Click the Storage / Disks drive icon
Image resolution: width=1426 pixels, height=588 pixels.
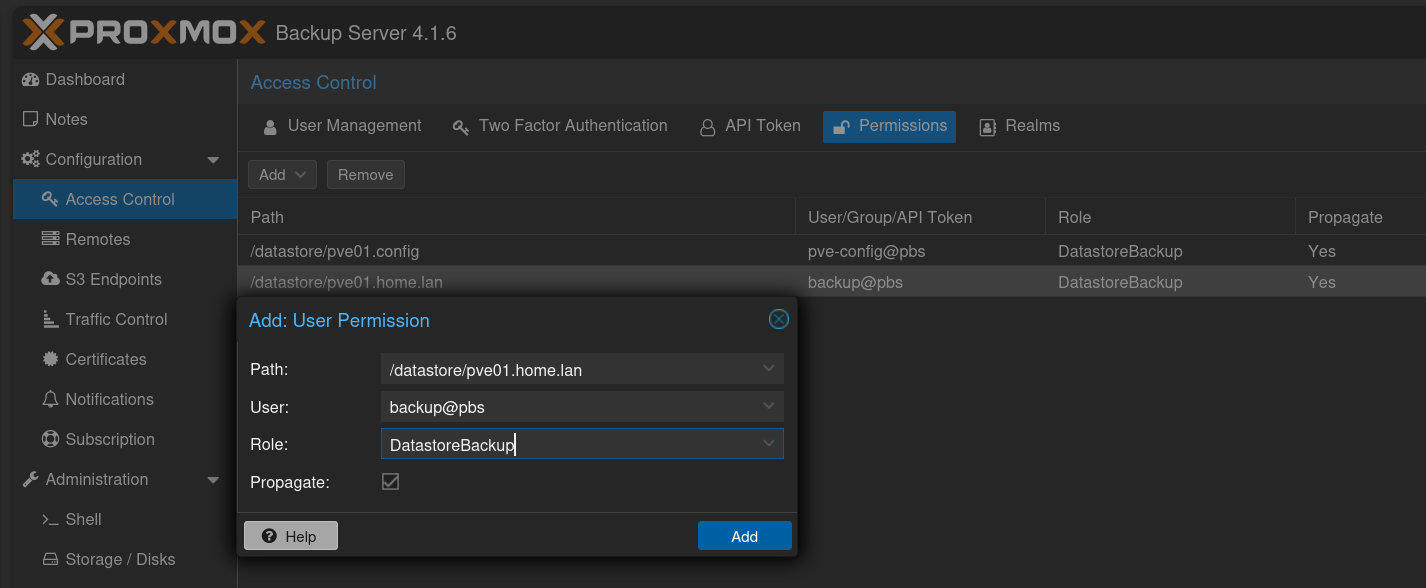point(50,559)
